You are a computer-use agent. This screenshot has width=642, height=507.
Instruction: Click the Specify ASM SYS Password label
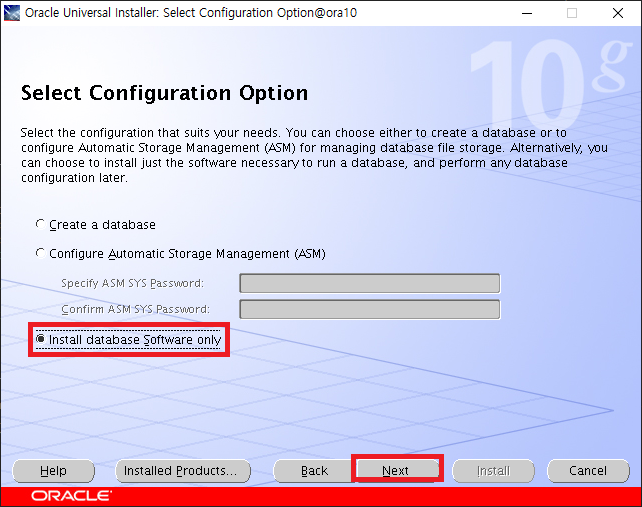(132, 283)
